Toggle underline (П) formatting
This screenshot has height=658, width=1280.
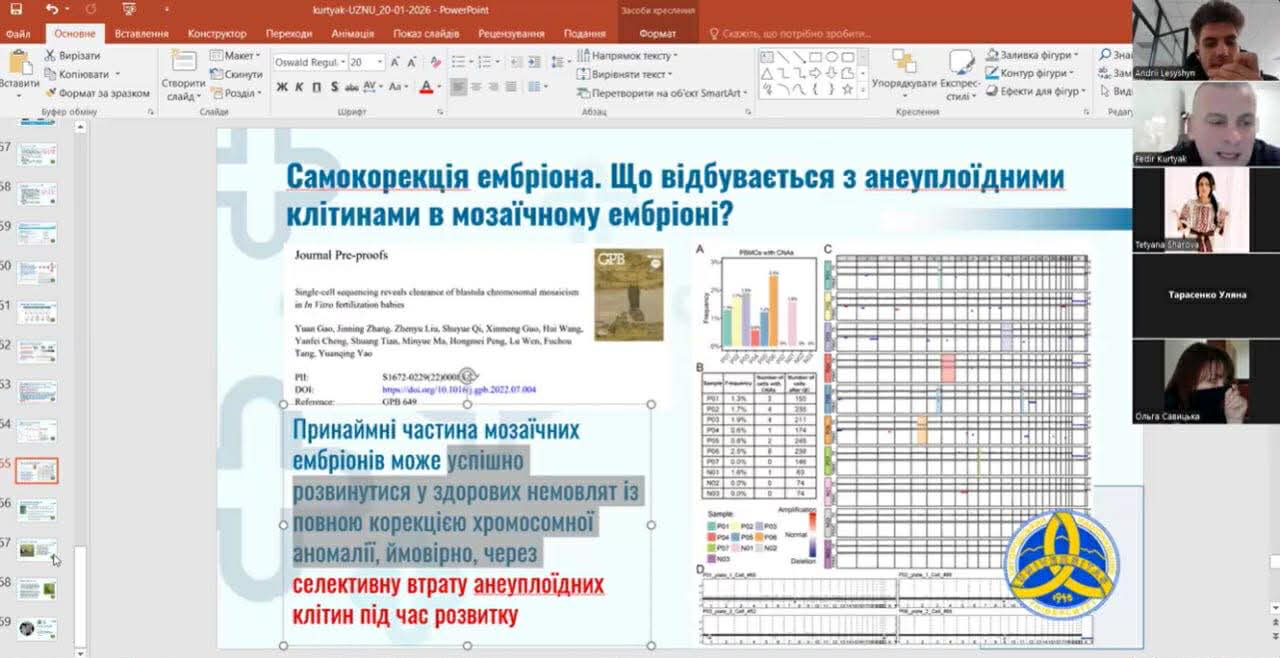coord(317,87)
